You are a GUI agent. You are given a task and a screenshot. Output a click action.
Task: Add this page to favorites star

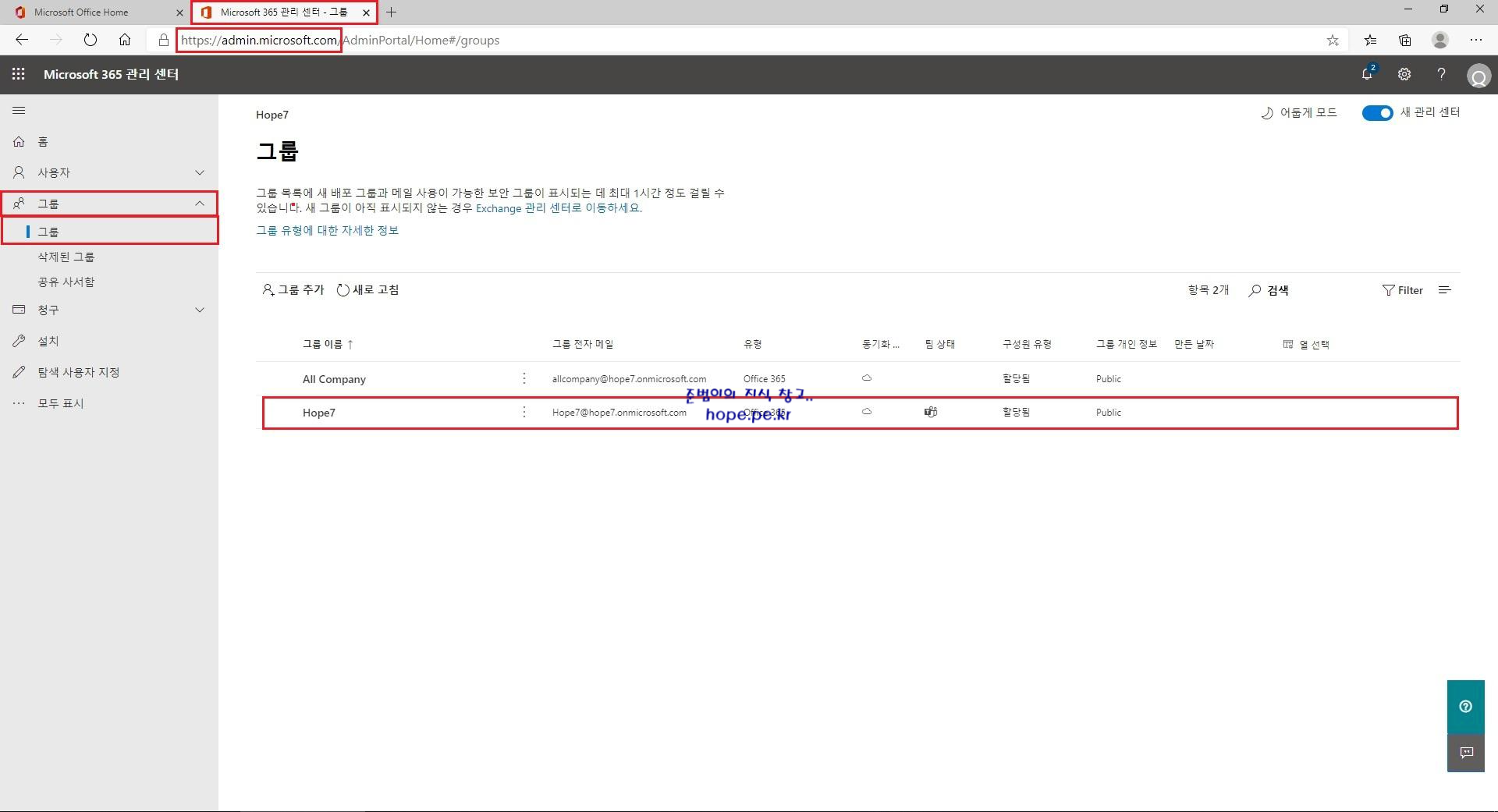(1333, 40)
